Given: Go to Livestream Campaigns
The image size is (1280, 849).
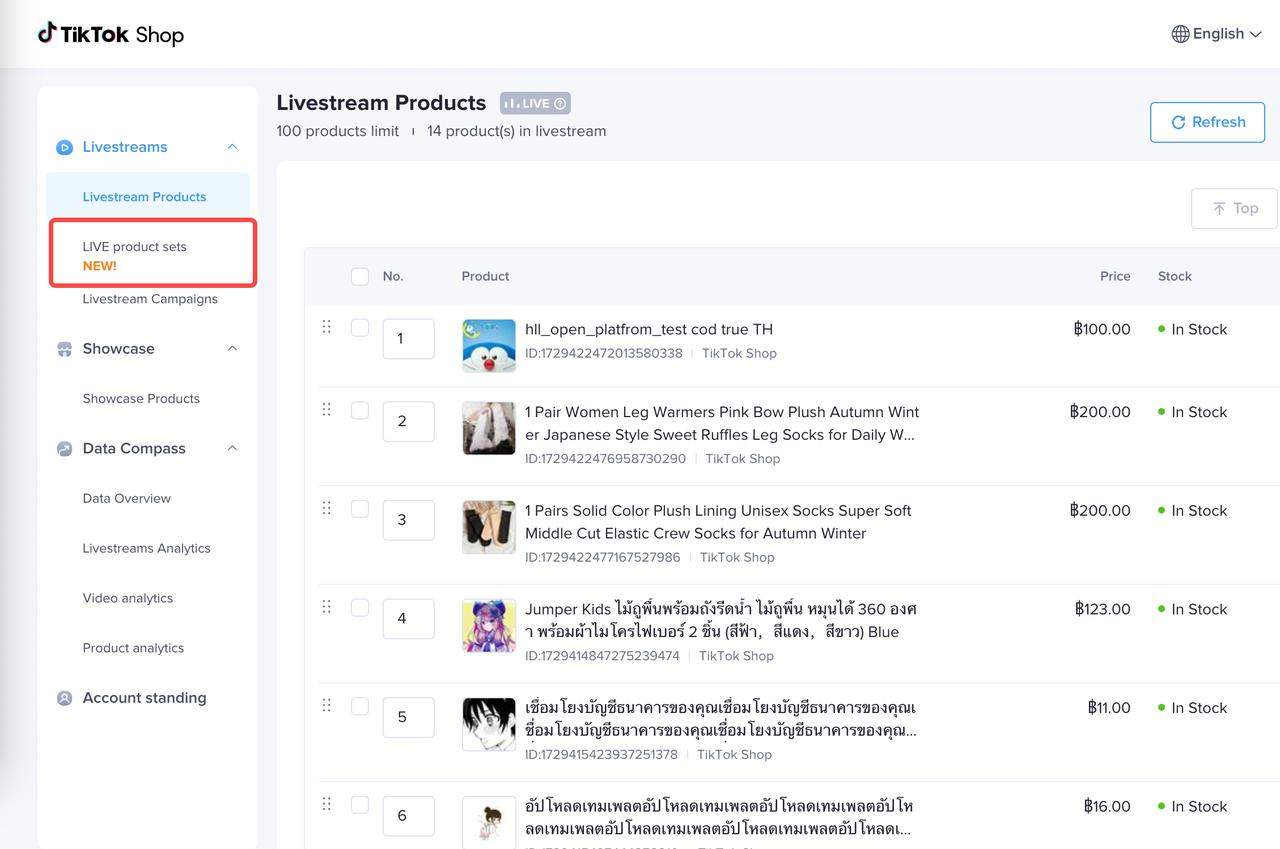Looking at the screenshot, I should 150,299.
